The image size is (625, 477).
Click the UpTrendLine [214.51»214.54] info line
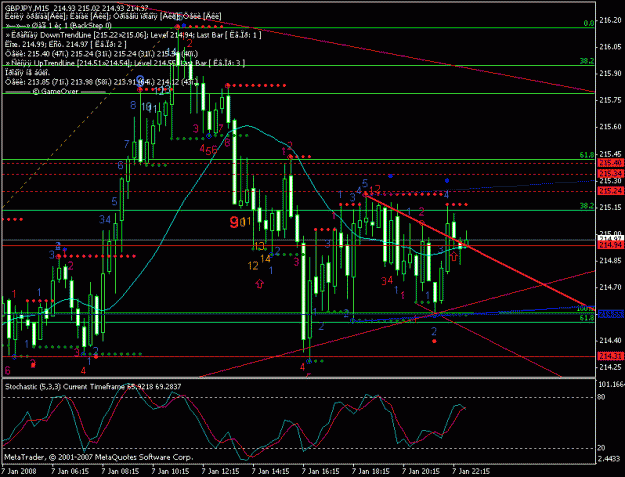(x=125, y=63)
